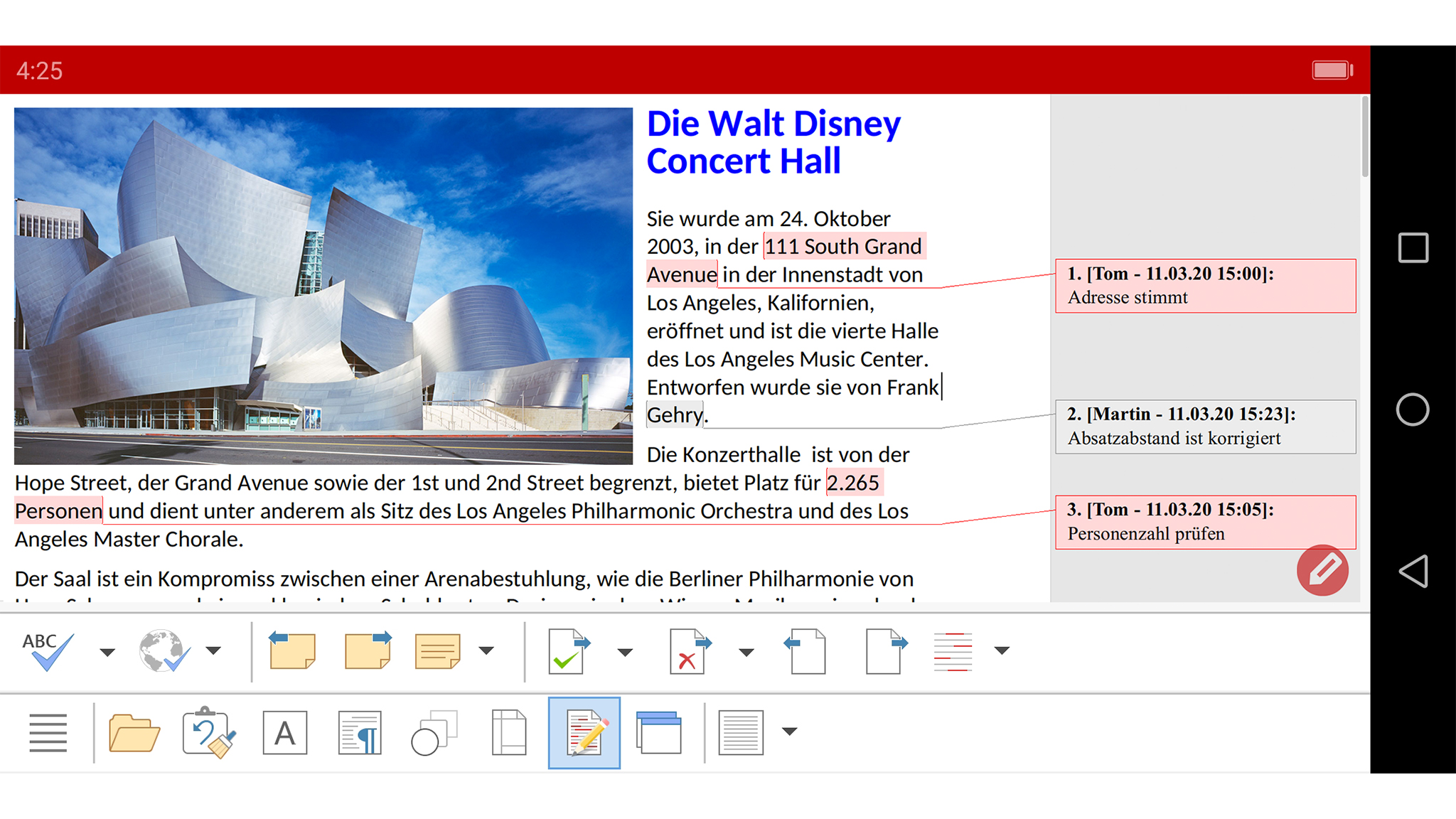
Task: Select the paragraph pilcrow toolbar tab
Action: 360,732
